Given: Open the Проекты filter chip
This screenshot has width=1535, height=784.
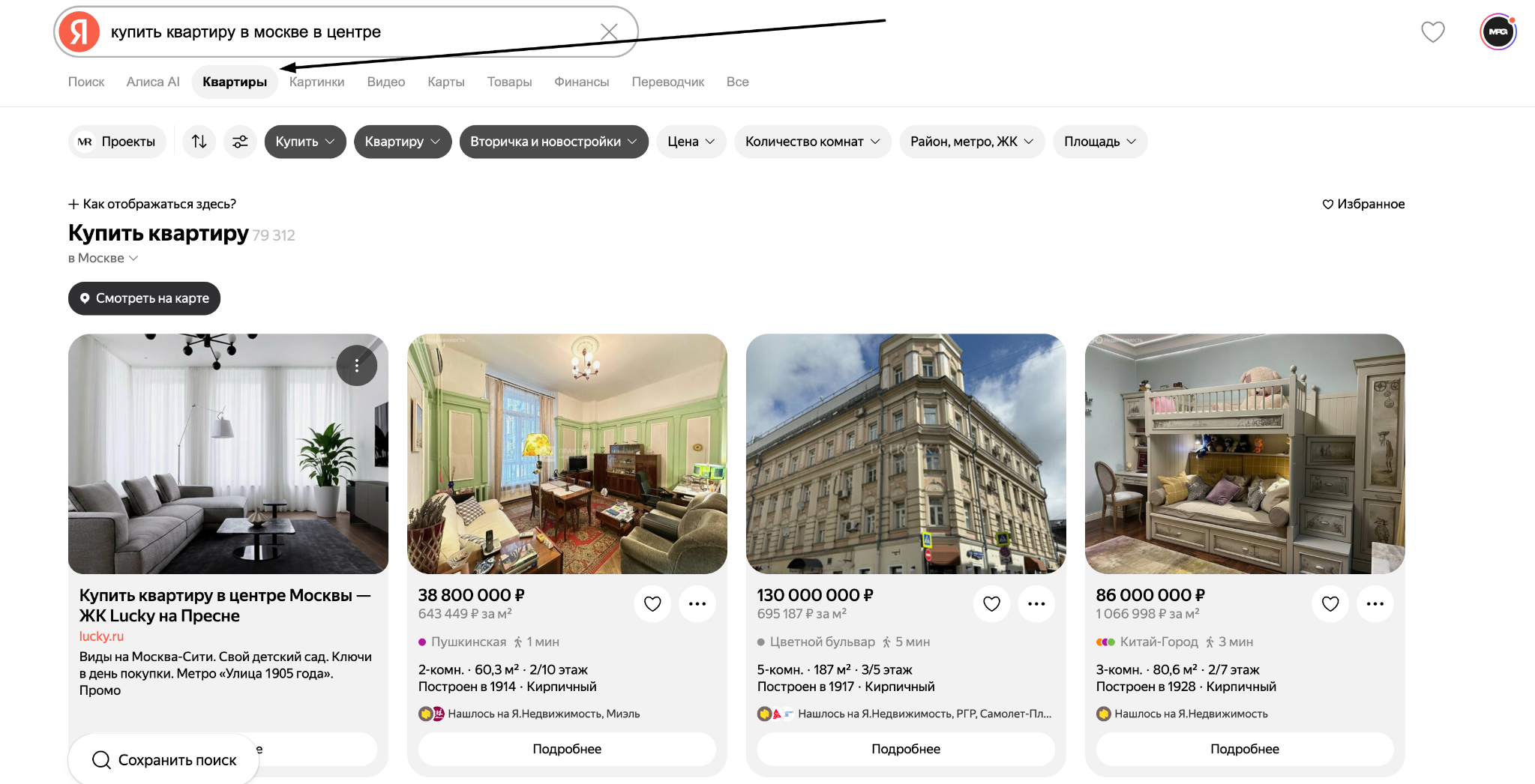Looking at the screenshot, I should (x=117, y=142).
